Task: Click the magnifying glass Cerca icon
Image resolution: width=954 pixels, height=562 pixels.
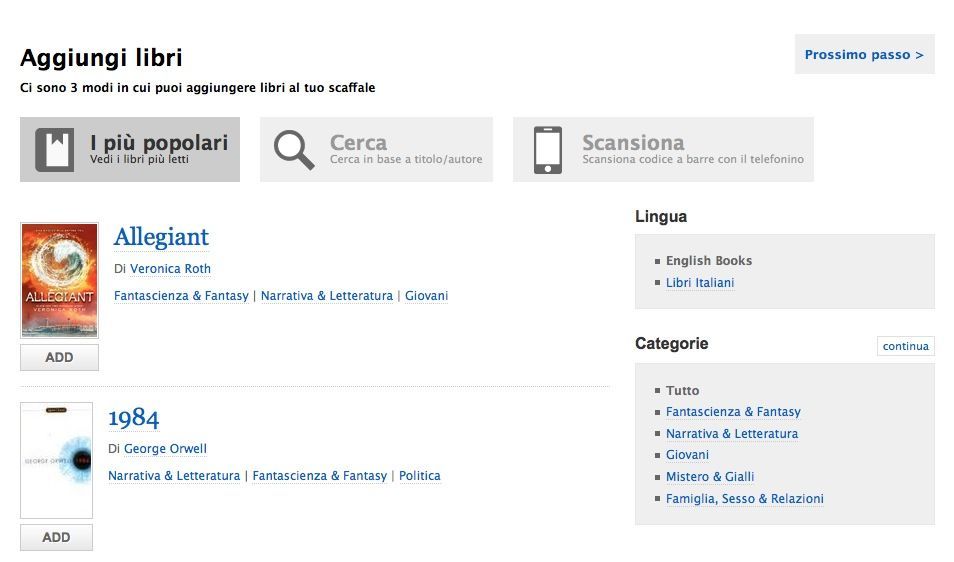Action: (x=294, y=150)
